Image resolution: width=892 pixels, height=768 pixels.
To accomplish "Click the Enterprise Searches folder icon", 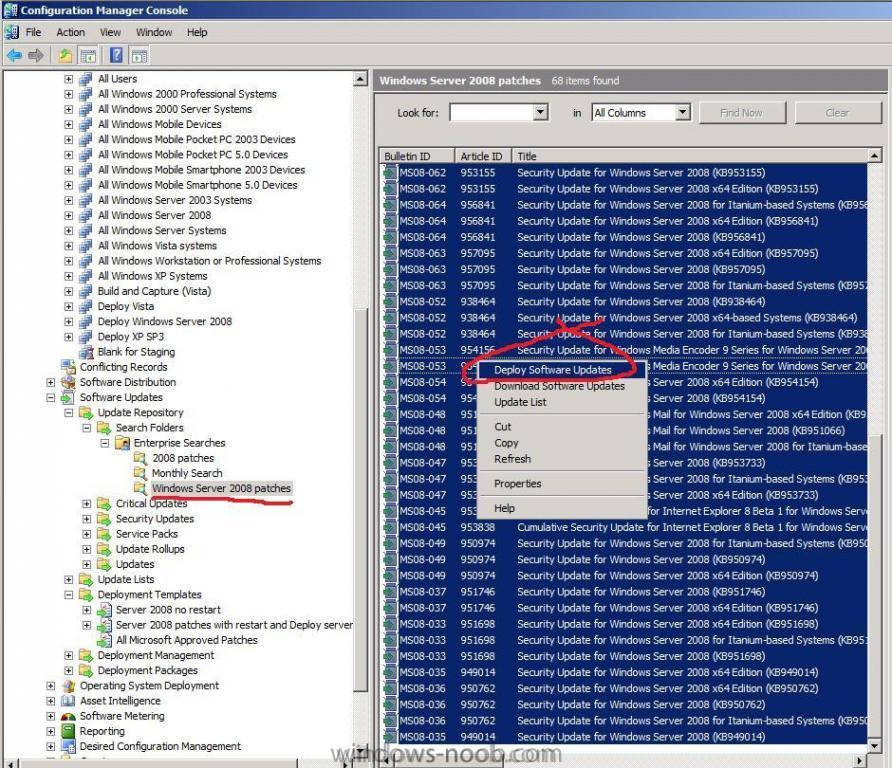I will coord(122,443).
